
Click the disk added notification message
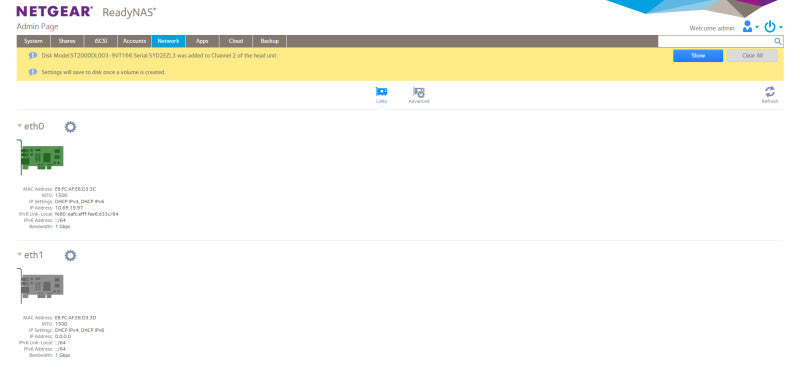pyautogui.click(x=160, y=55)
